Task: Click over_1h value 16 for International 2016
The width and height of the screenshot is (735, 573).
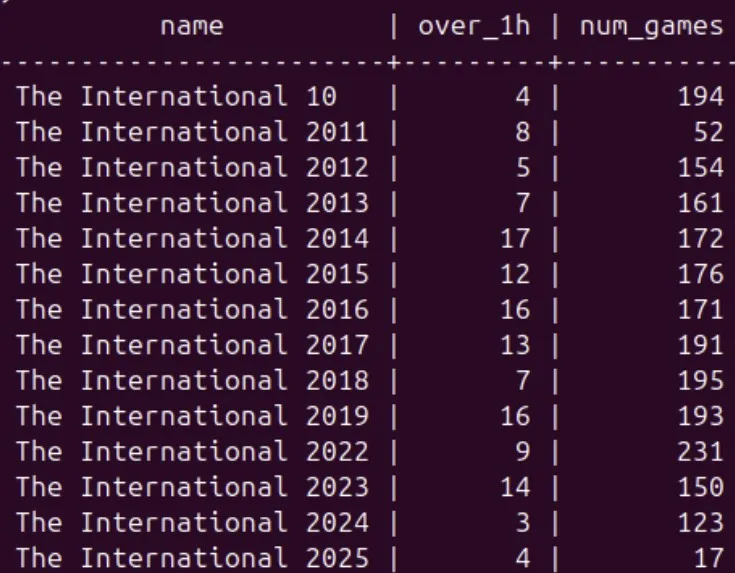Action: pos(515,310)
